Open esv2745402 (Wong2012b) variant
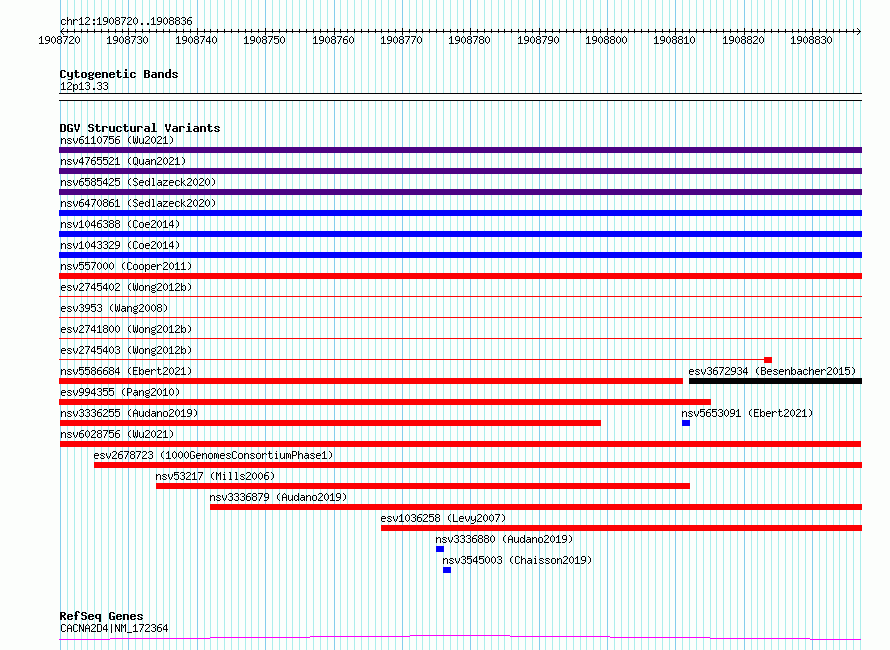Screen dimensions: 890x650 126,287
